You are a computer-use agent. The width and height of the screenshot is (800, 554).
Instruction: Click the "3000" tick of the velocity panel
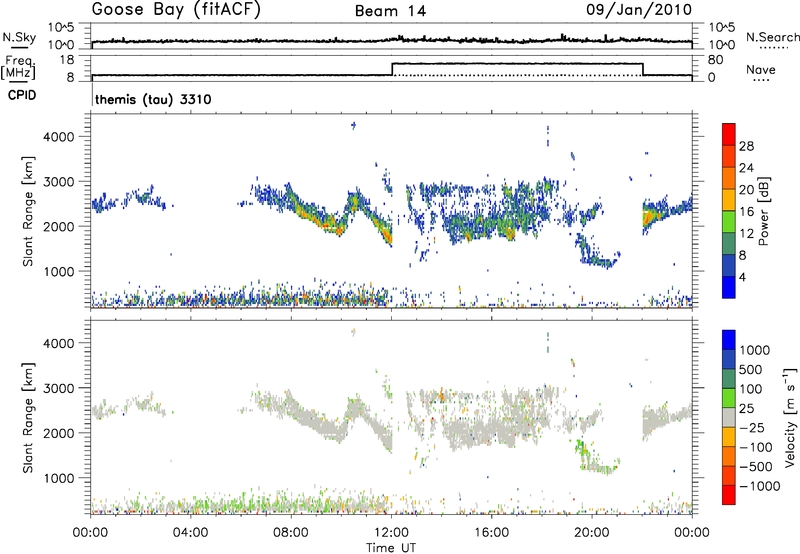click(x=59, y=388)
